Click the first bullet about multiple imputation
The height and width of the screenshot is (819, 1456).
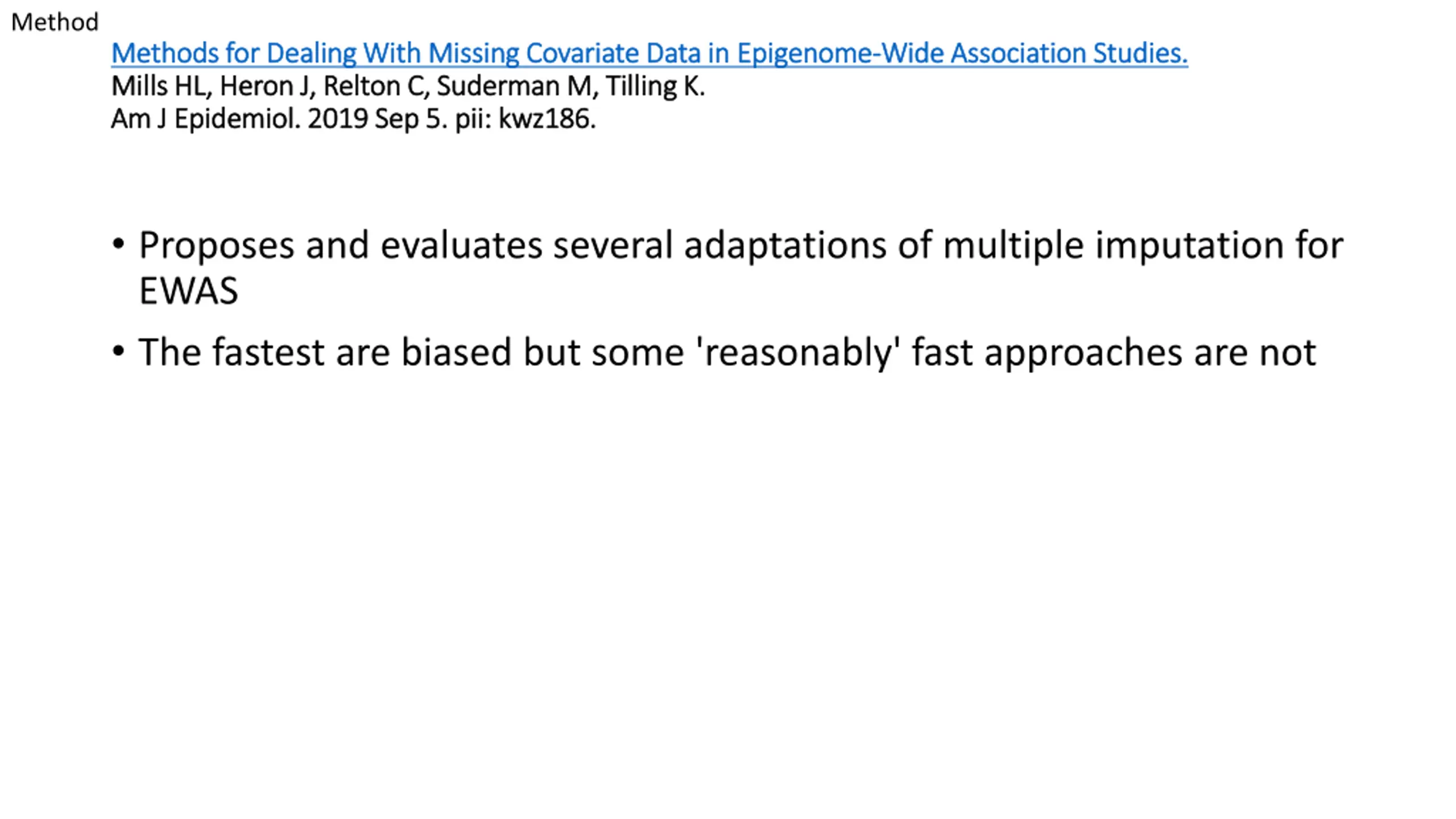pyautogui.click(x=741, y=267)
